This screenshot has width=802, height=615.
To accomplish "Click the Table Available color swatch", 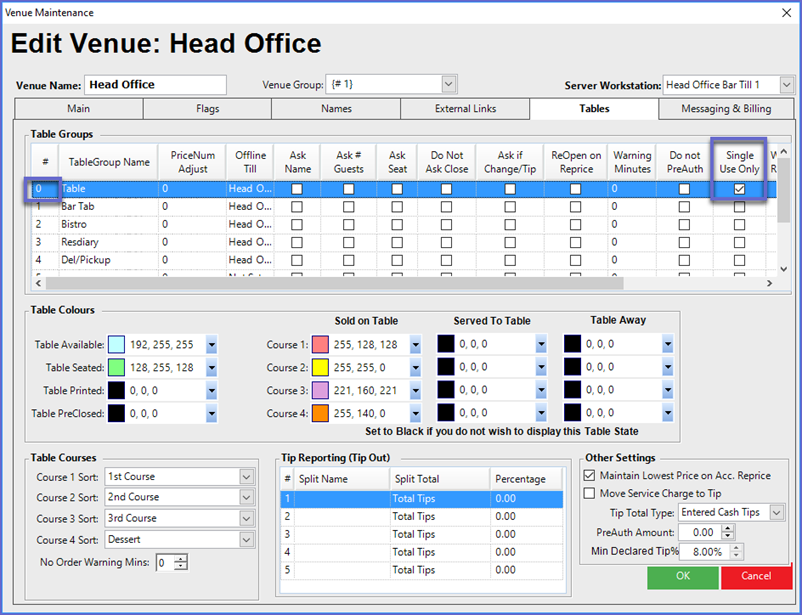I will (116, 345).
